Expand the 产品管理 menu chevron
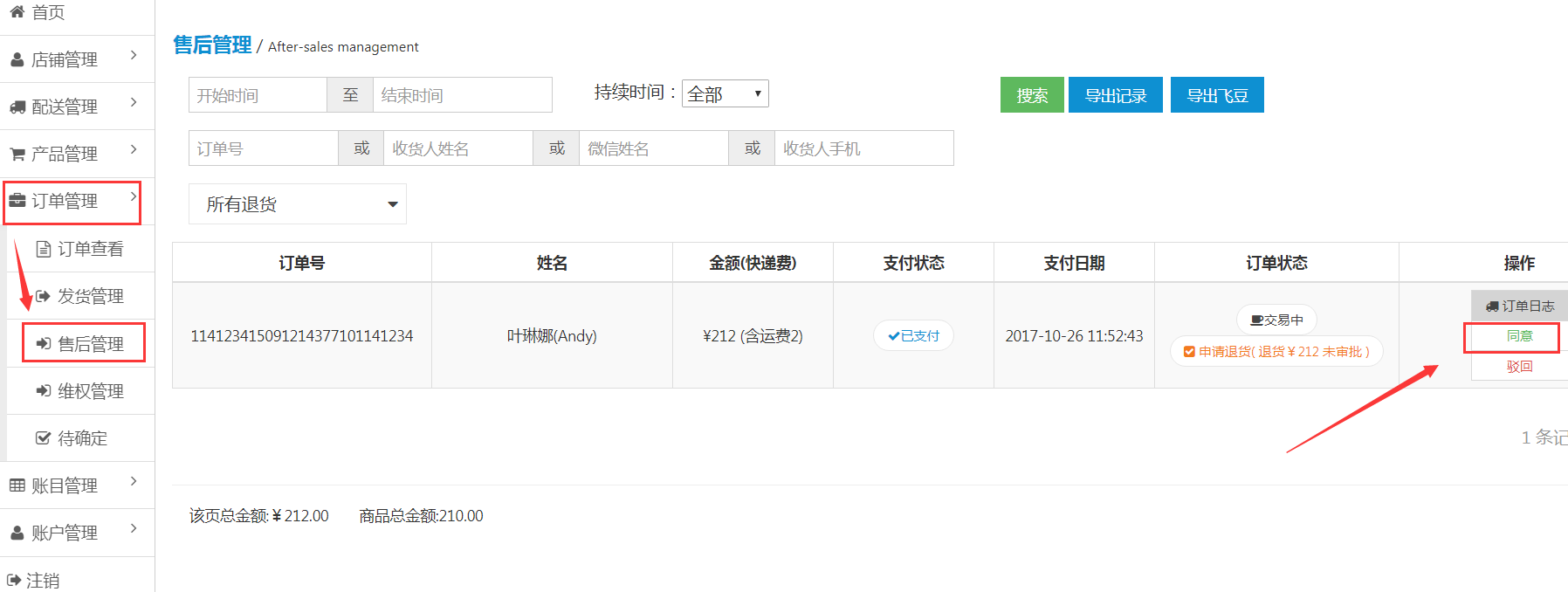 coord(134,149)
